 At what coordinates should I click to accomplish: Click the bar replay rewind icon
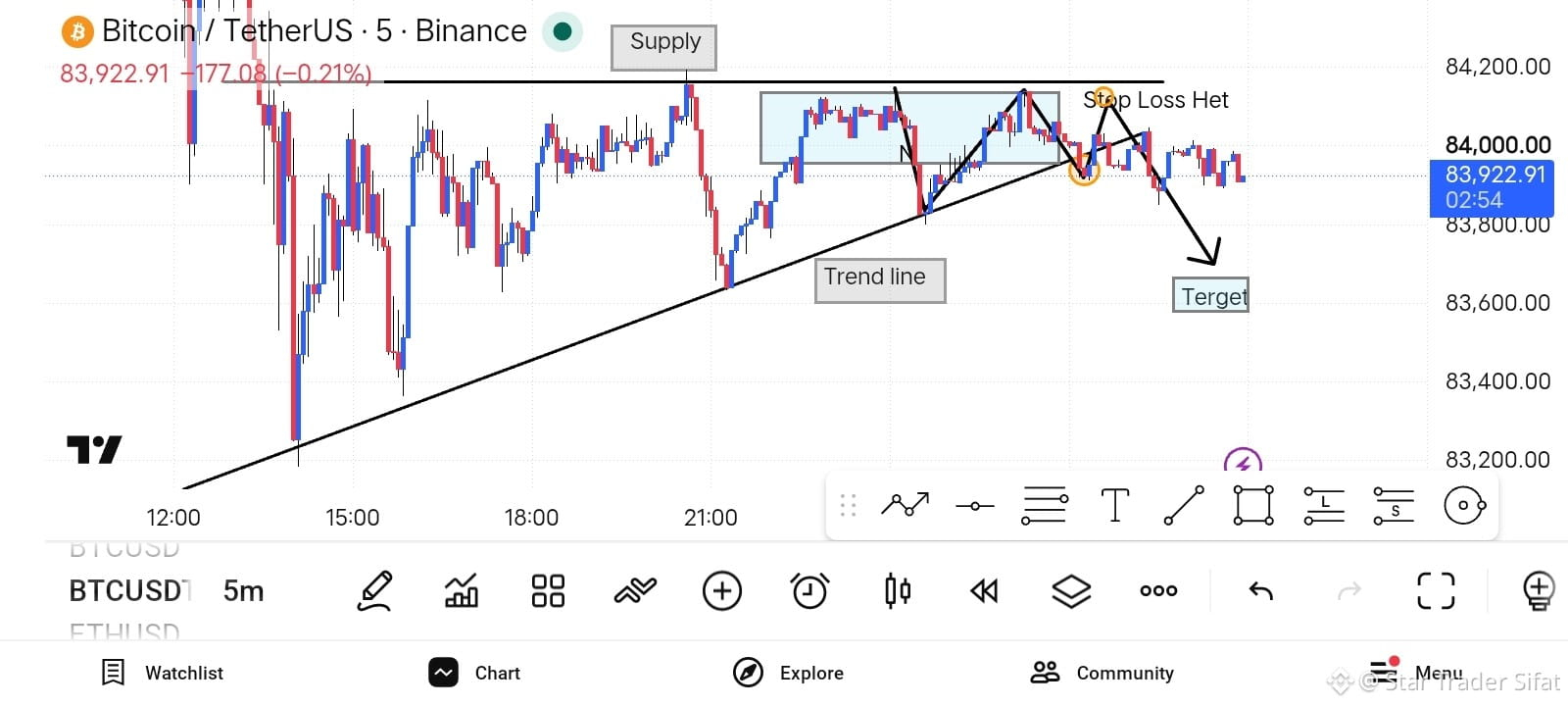(x=984, y=591)
